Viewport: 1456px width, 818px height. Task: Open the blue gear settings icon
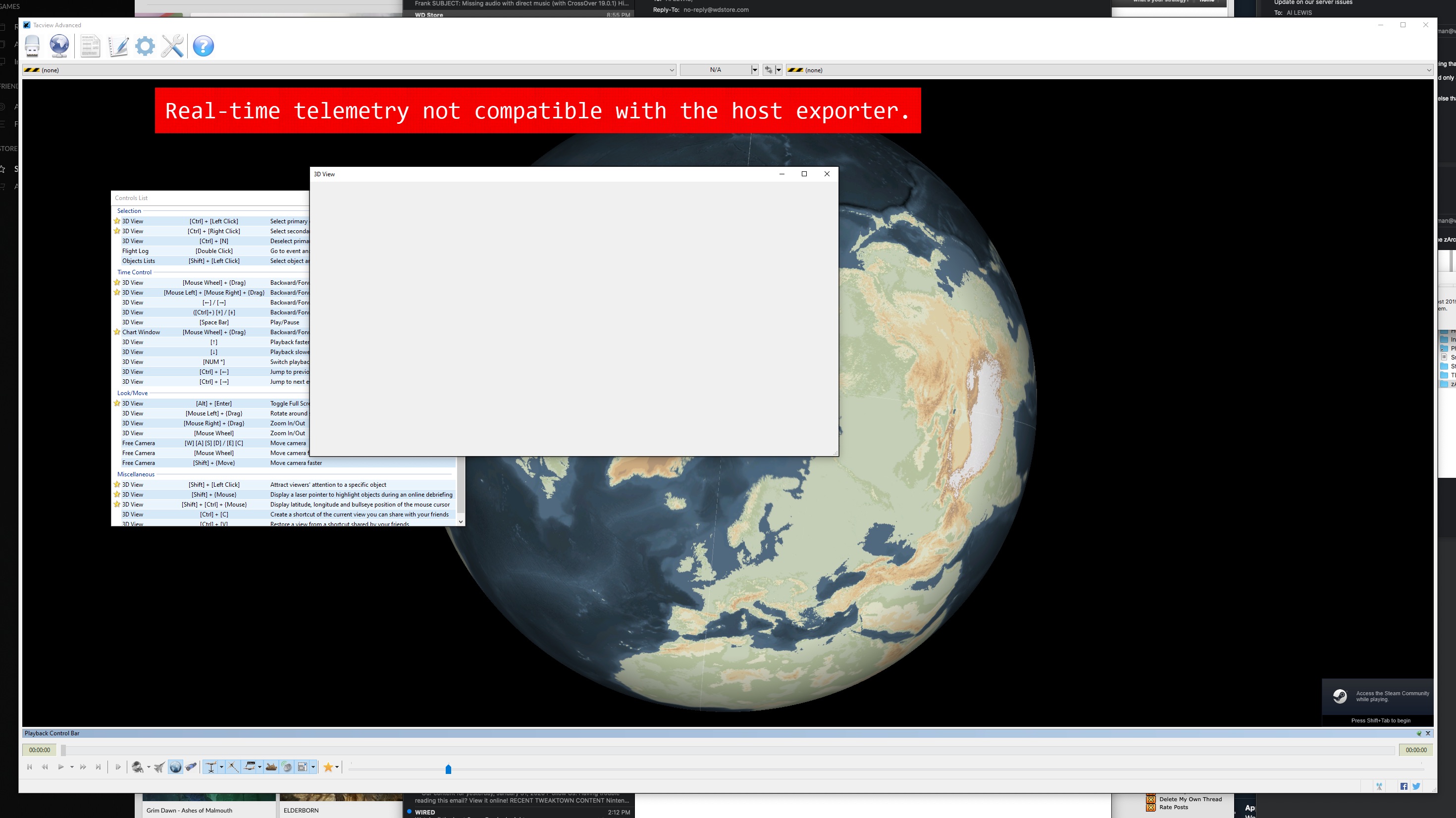[x=145, y=47]
